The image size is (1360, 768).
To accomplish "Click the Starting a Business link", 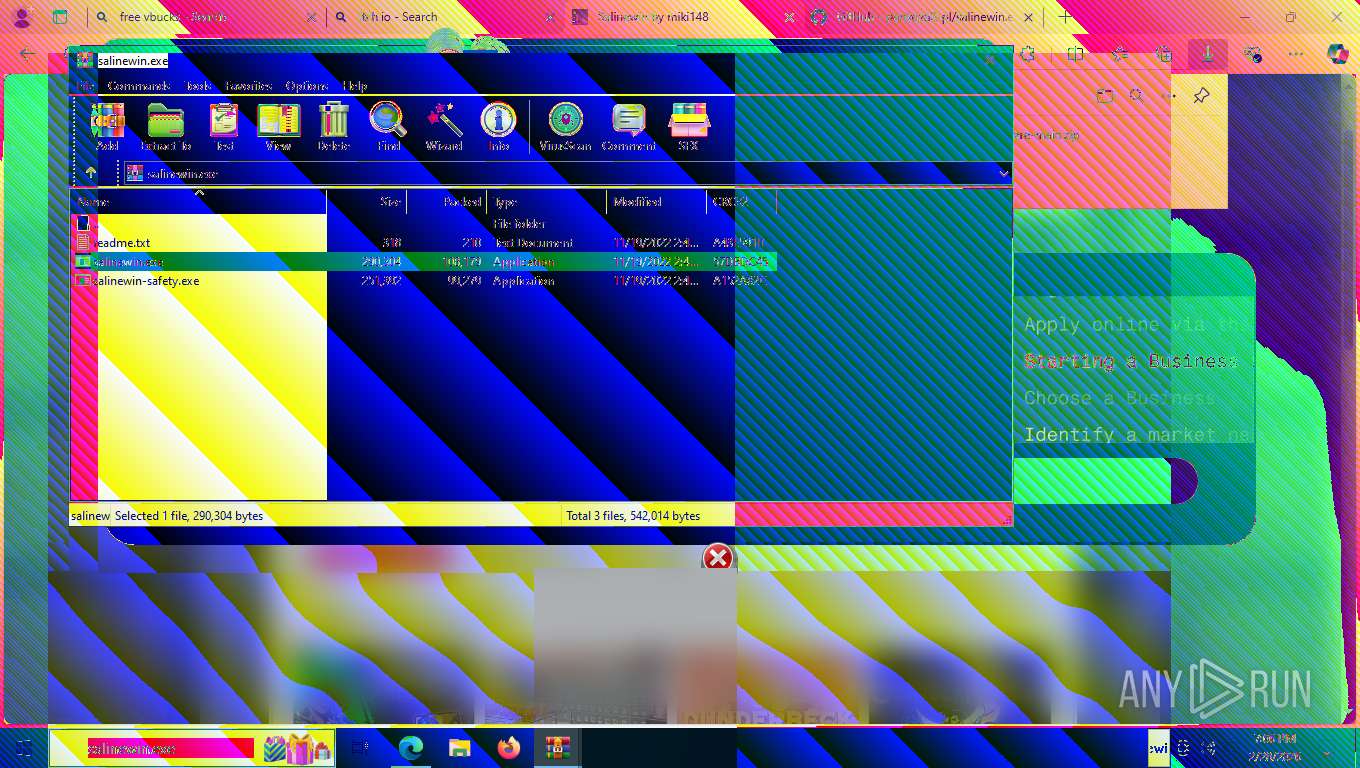I will point(1131,361).
